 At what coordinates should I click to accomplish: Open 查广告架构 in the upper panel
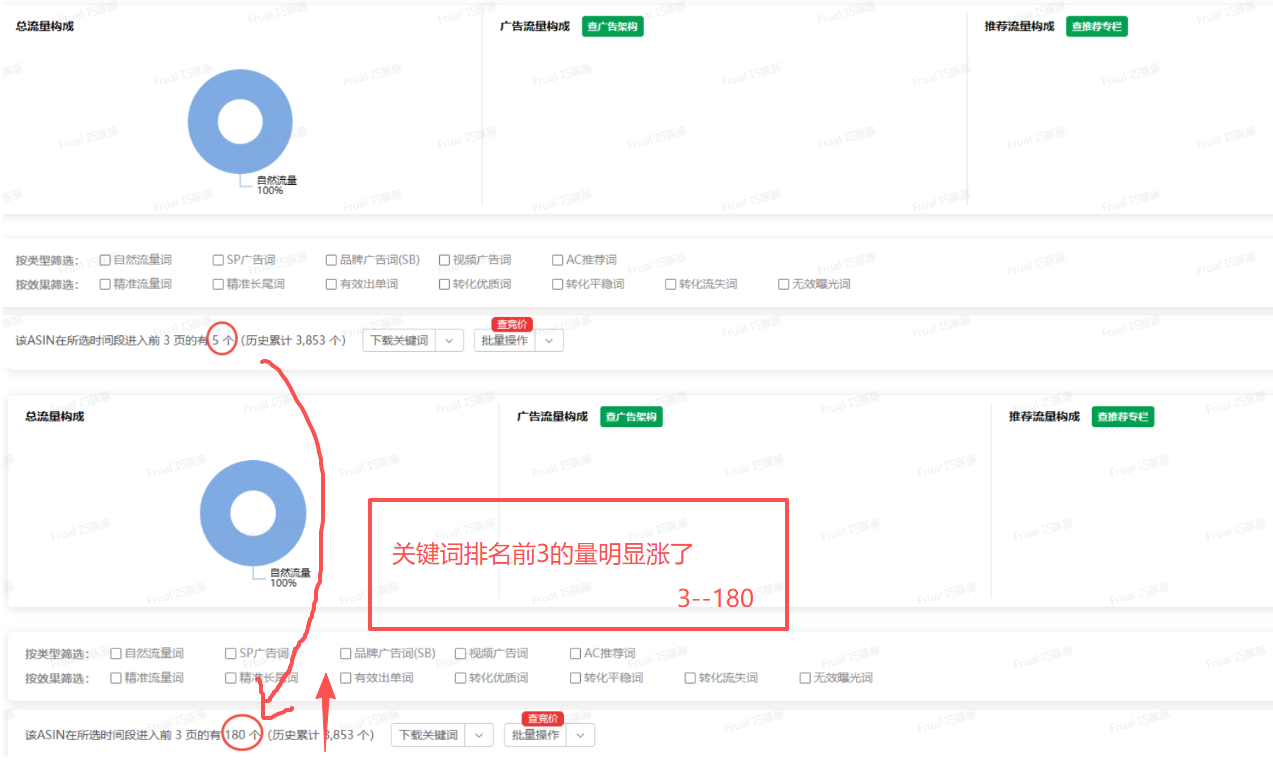click(612, 27)
